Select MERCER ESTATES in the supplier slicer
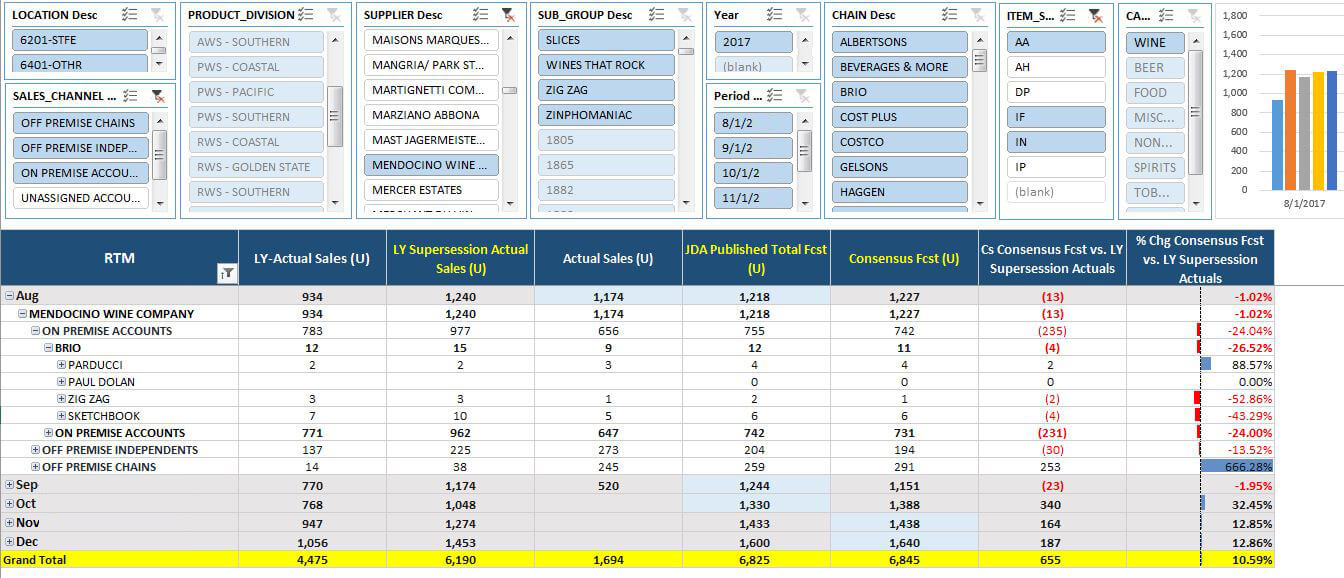This screenshot has width=1344, height=578. [431, 190]
